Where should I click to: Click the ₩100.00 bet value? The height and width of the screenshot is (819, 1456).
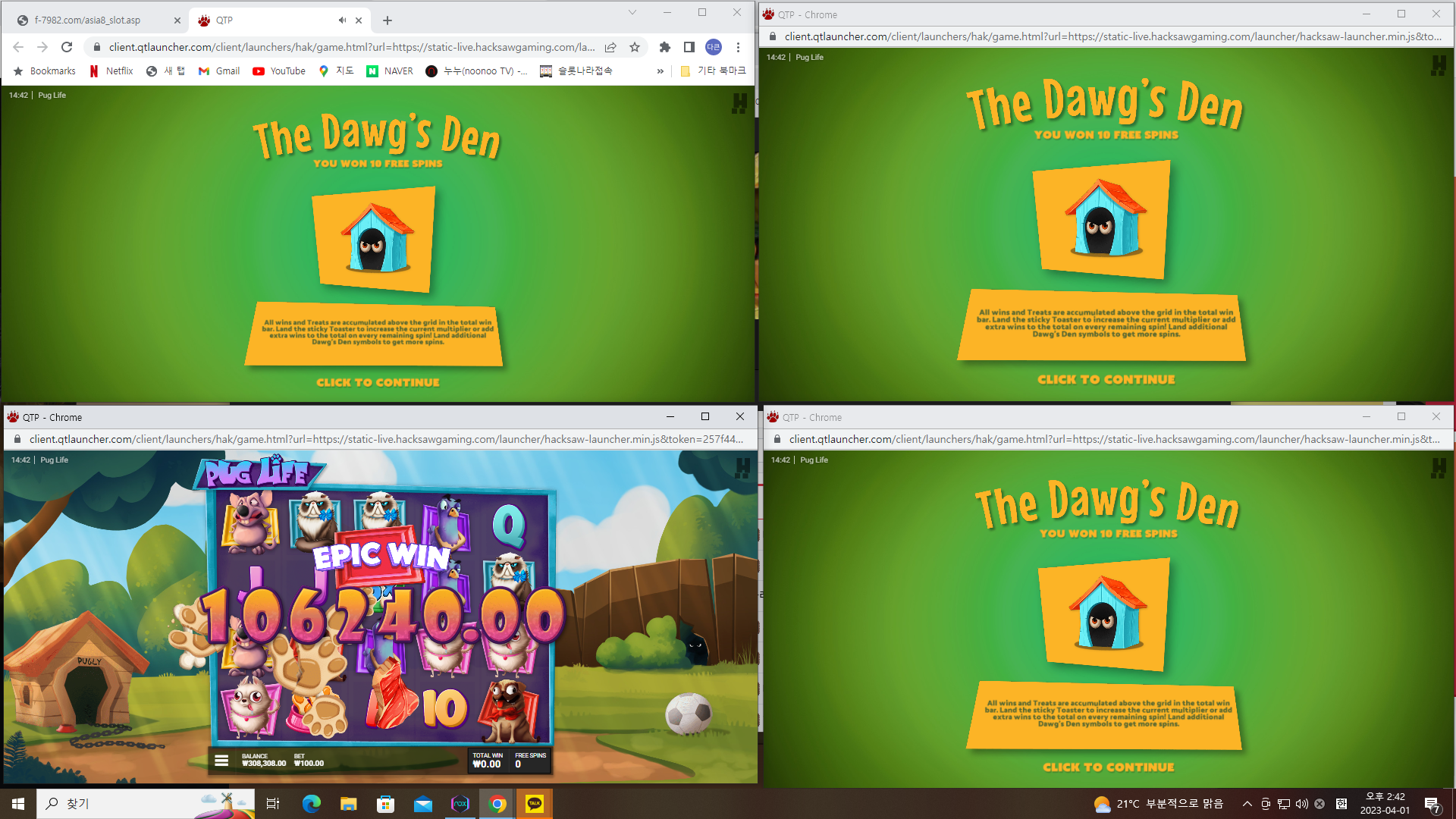point(309,764)
